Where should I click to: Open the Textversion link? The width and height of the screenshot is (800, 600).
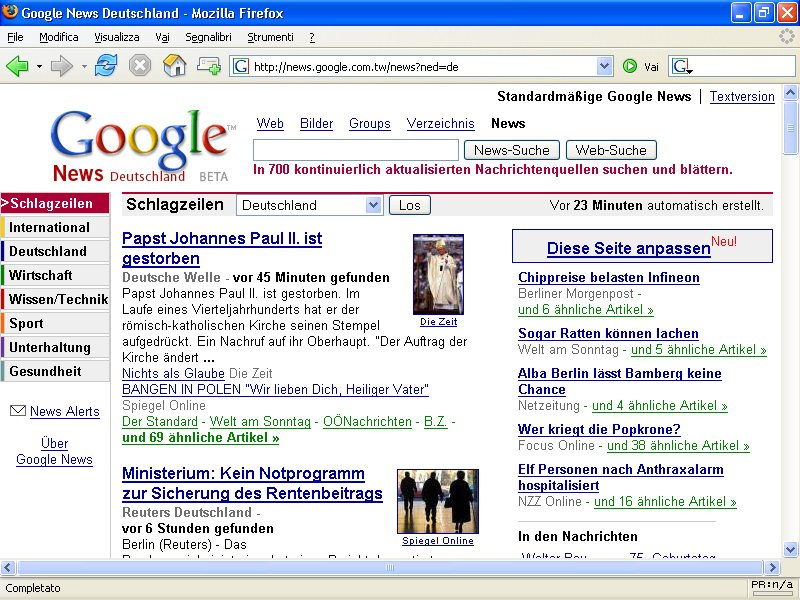coord(742,96)
